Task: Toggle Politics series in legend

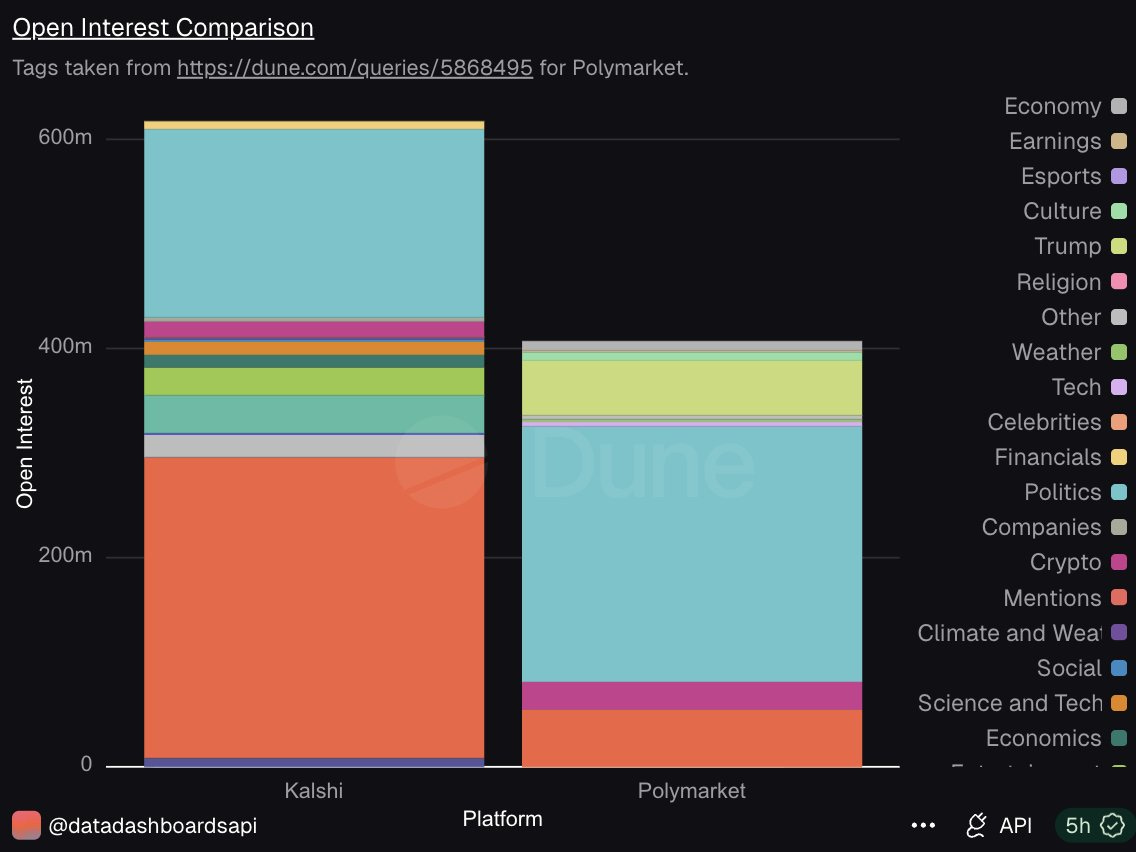Action: [x=1075, y=492]
